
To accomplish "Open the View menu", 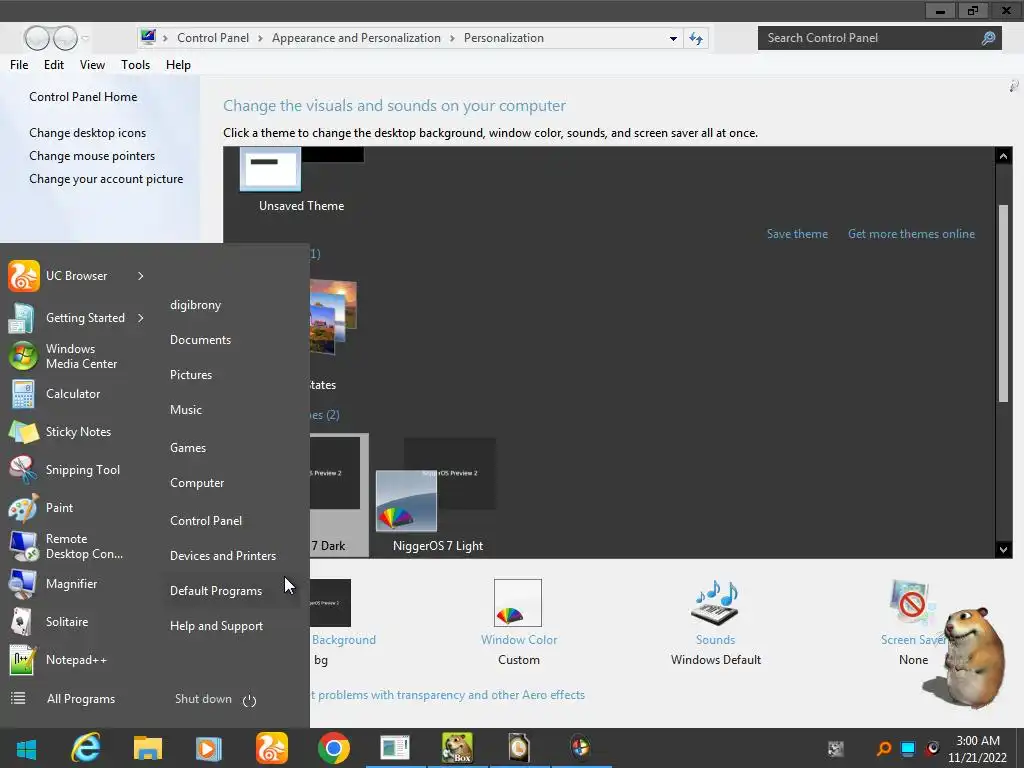I will tap(92, 65).
